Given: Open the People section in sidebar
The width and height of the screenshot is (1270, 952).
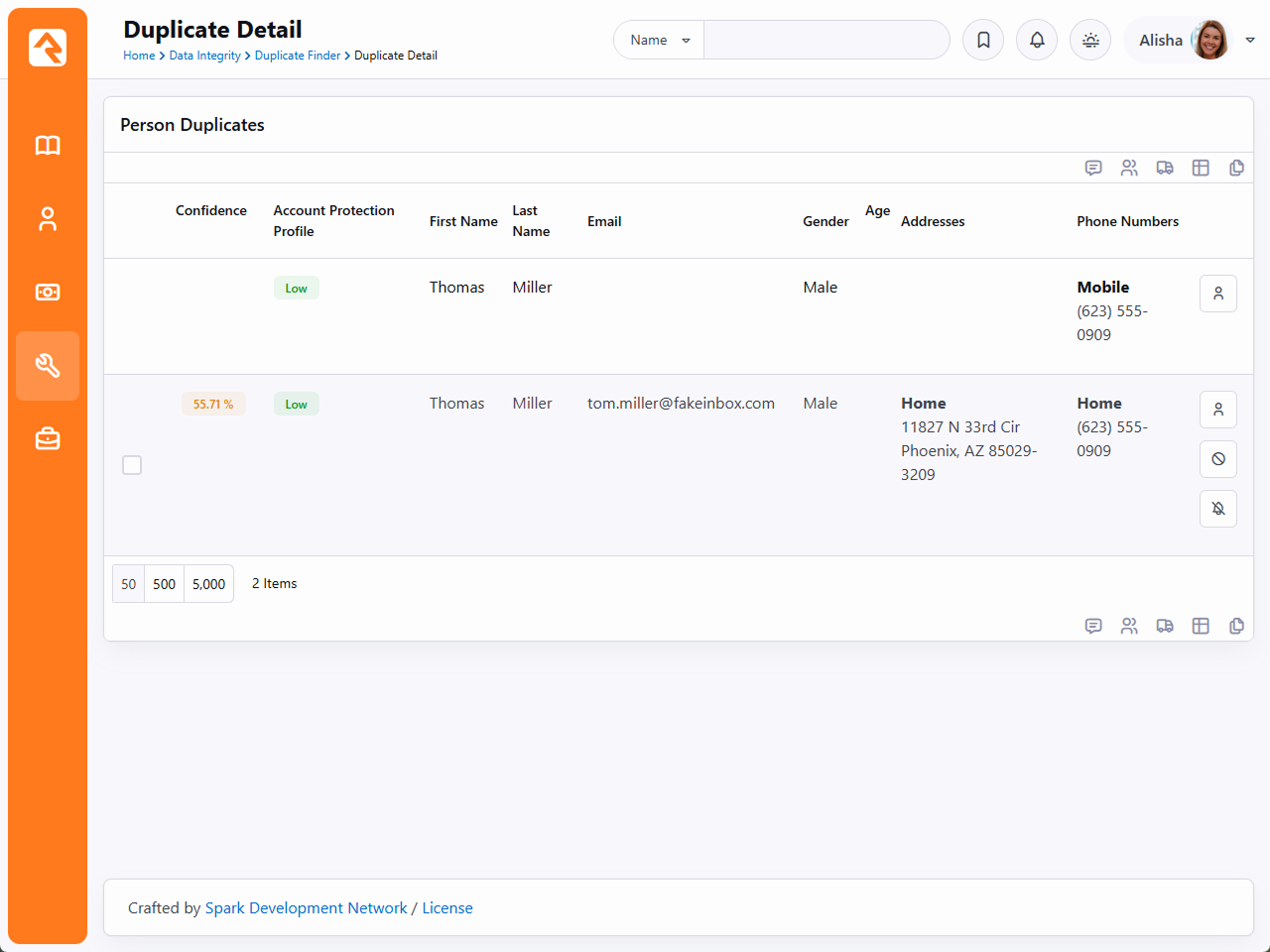Looking at the screenshot, I should 48,219.
